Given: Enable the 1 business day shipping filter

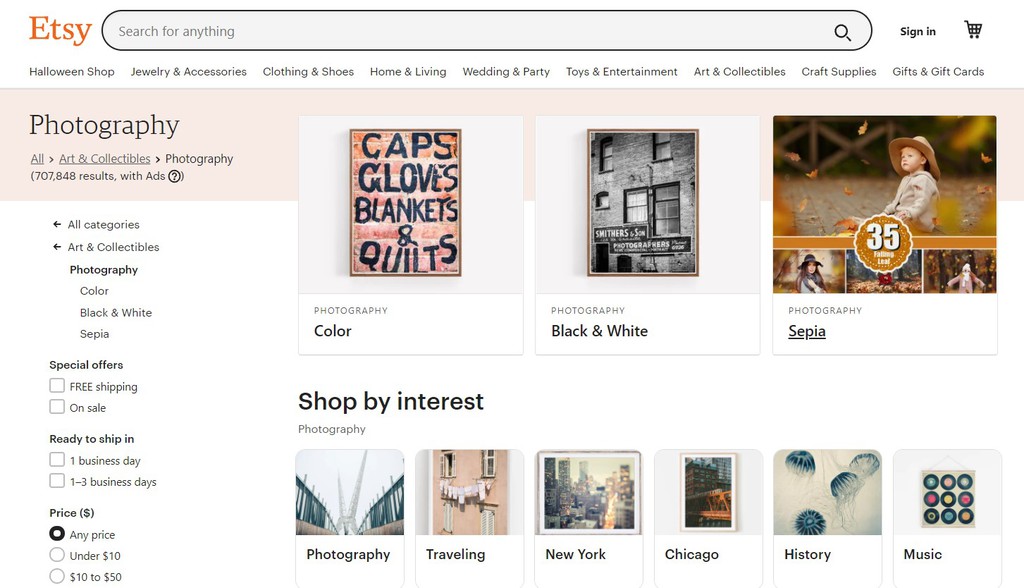Looking at the screenshot, I should pos(57,460).
